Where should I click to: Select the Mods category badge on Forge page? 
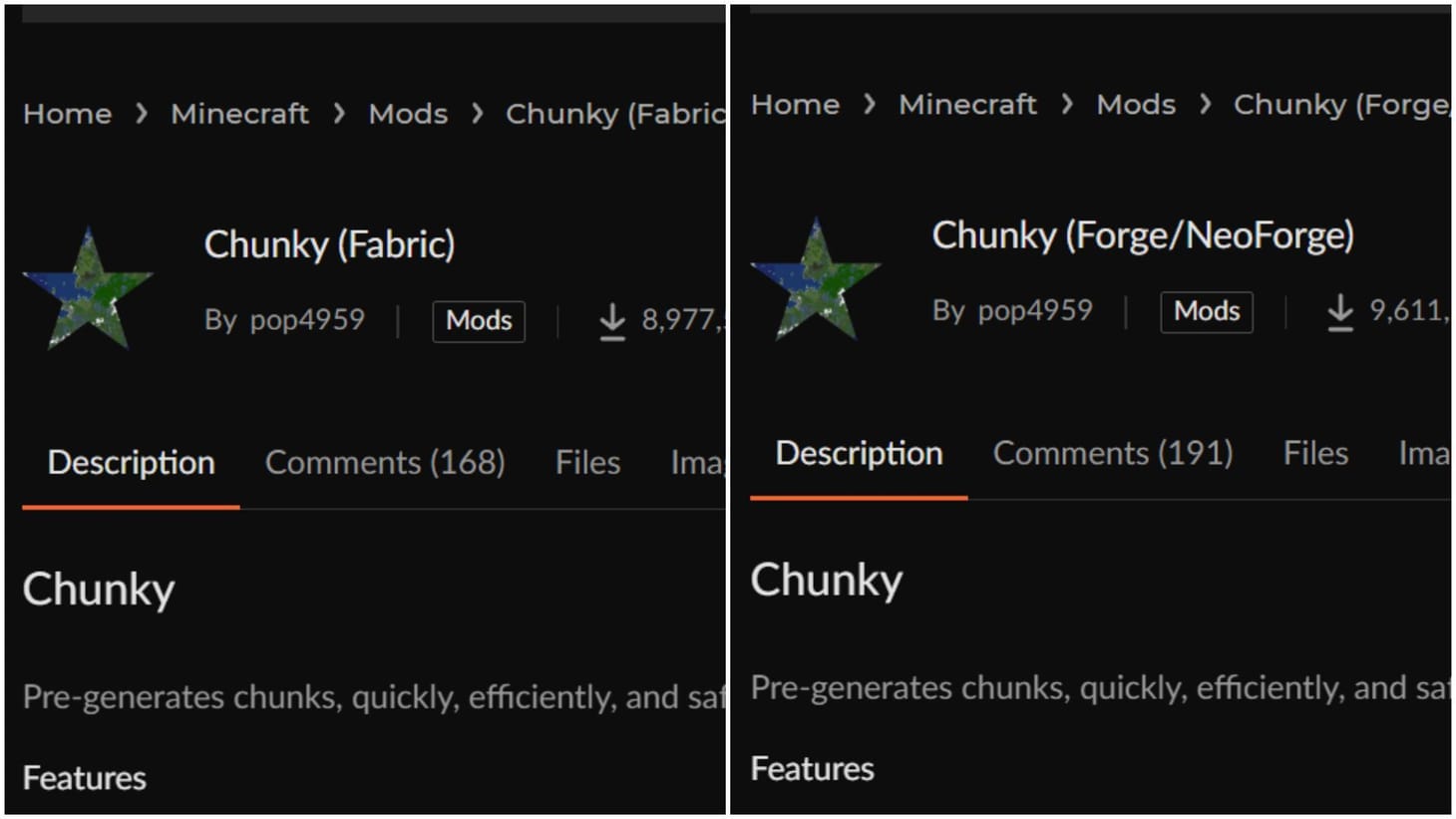pyautogui.click(x=1206, y=311)
